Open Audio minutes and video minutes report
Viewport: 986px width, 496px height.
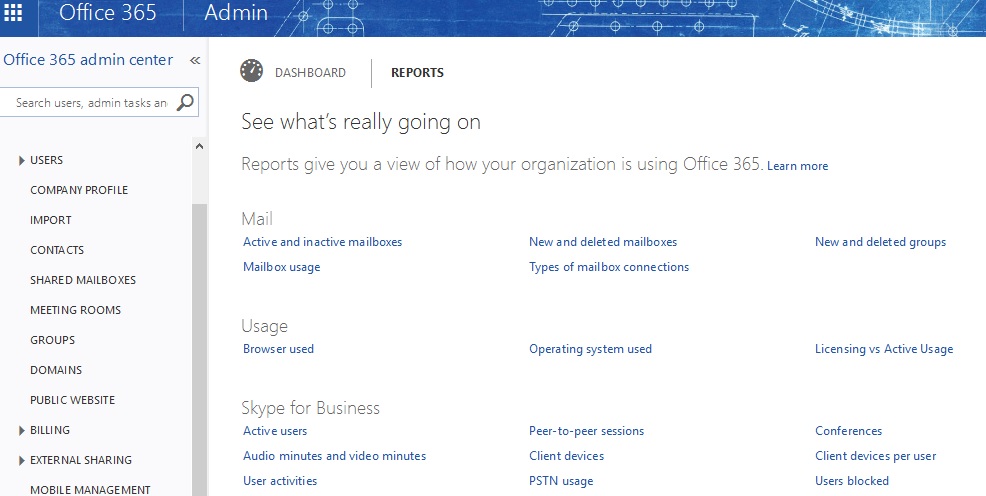pos(335,456)
